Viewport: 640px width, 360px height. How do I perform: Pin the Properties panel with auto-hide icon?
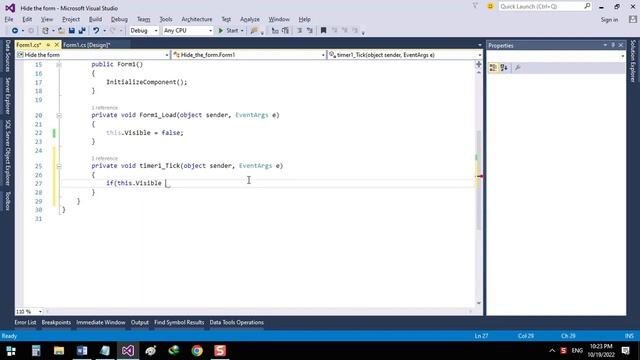pos(613,45)
